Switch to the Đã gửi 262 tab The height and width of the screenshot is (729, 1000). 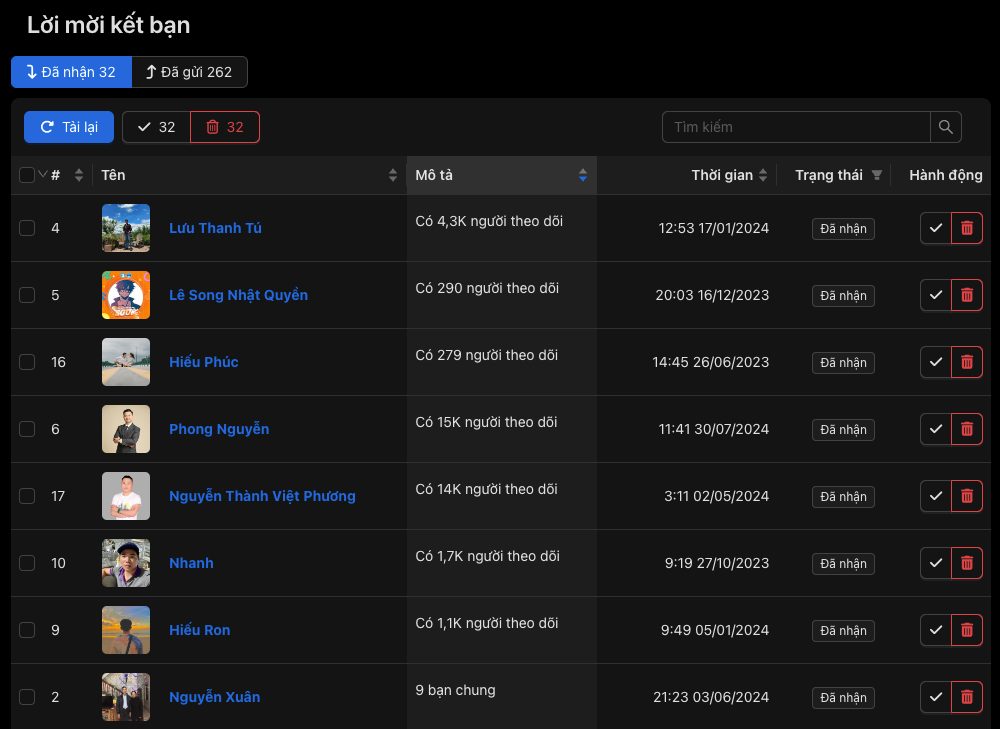[189, 72]
